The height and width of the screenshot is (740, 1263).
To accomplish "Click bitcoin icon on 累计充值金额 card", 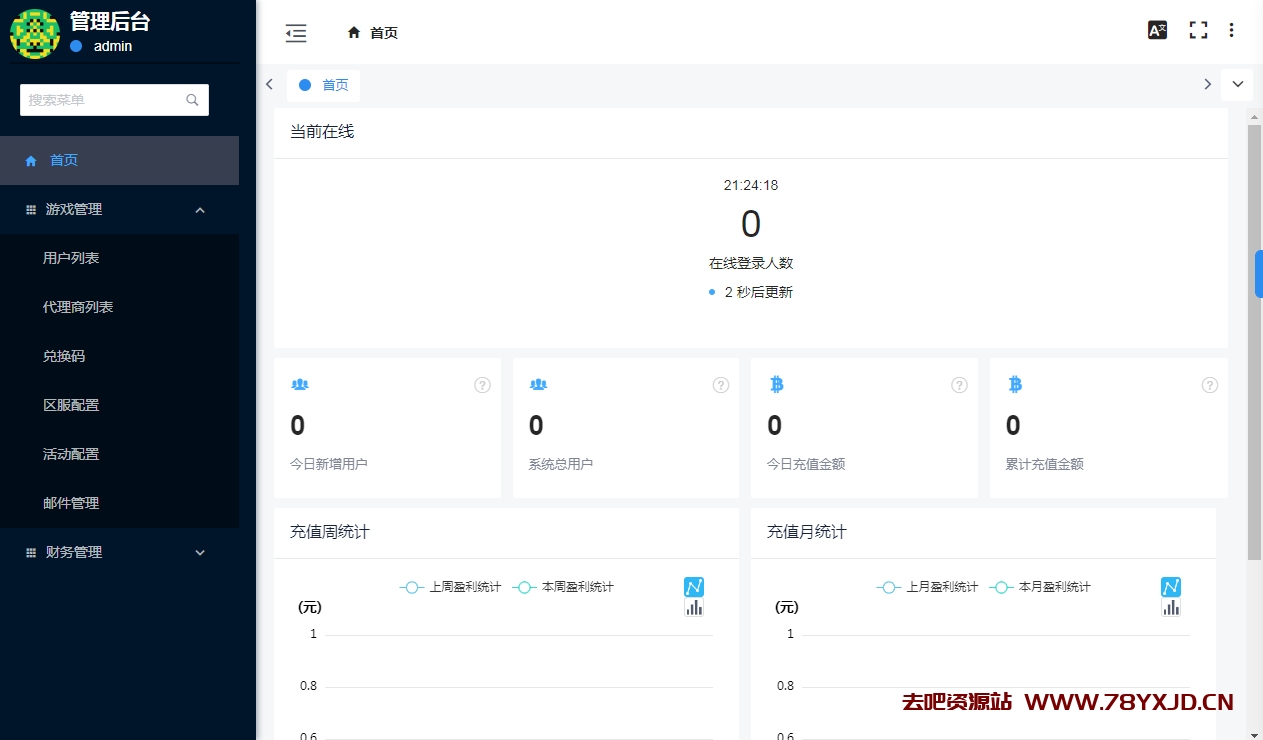I will pos(1015,384).
